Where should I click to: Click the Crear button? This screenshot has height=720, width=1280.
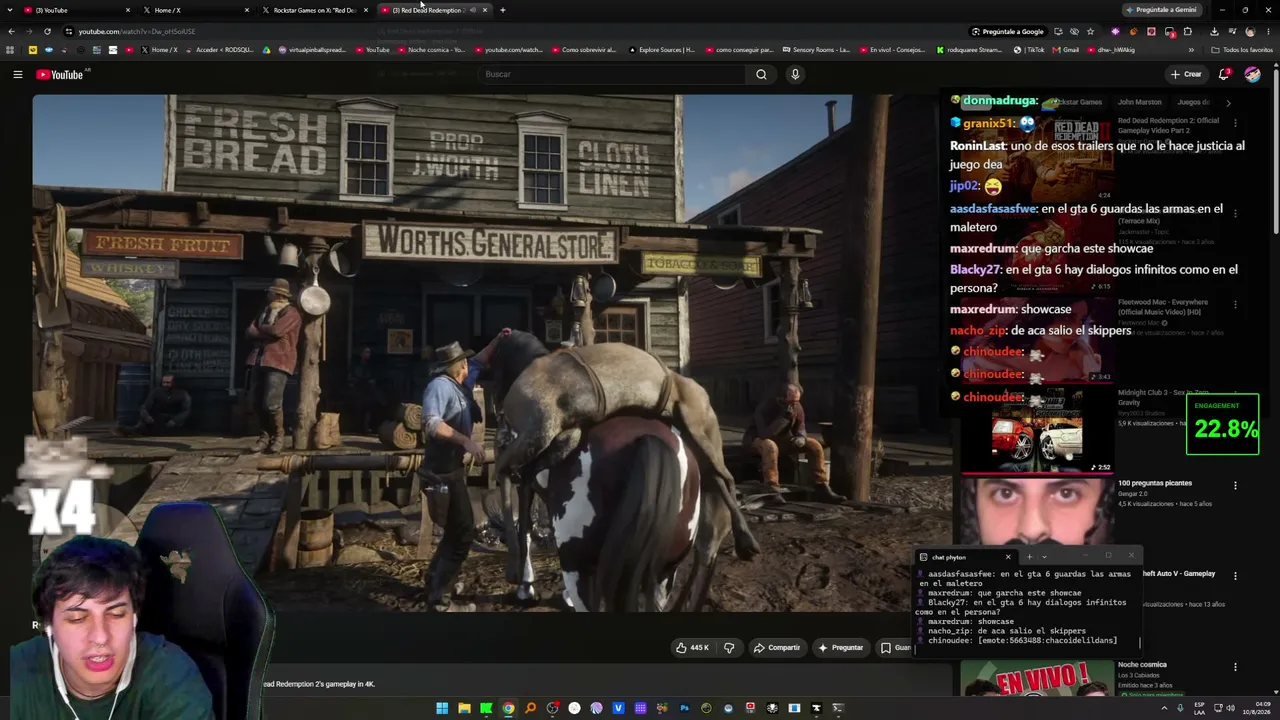point(1186,74)
